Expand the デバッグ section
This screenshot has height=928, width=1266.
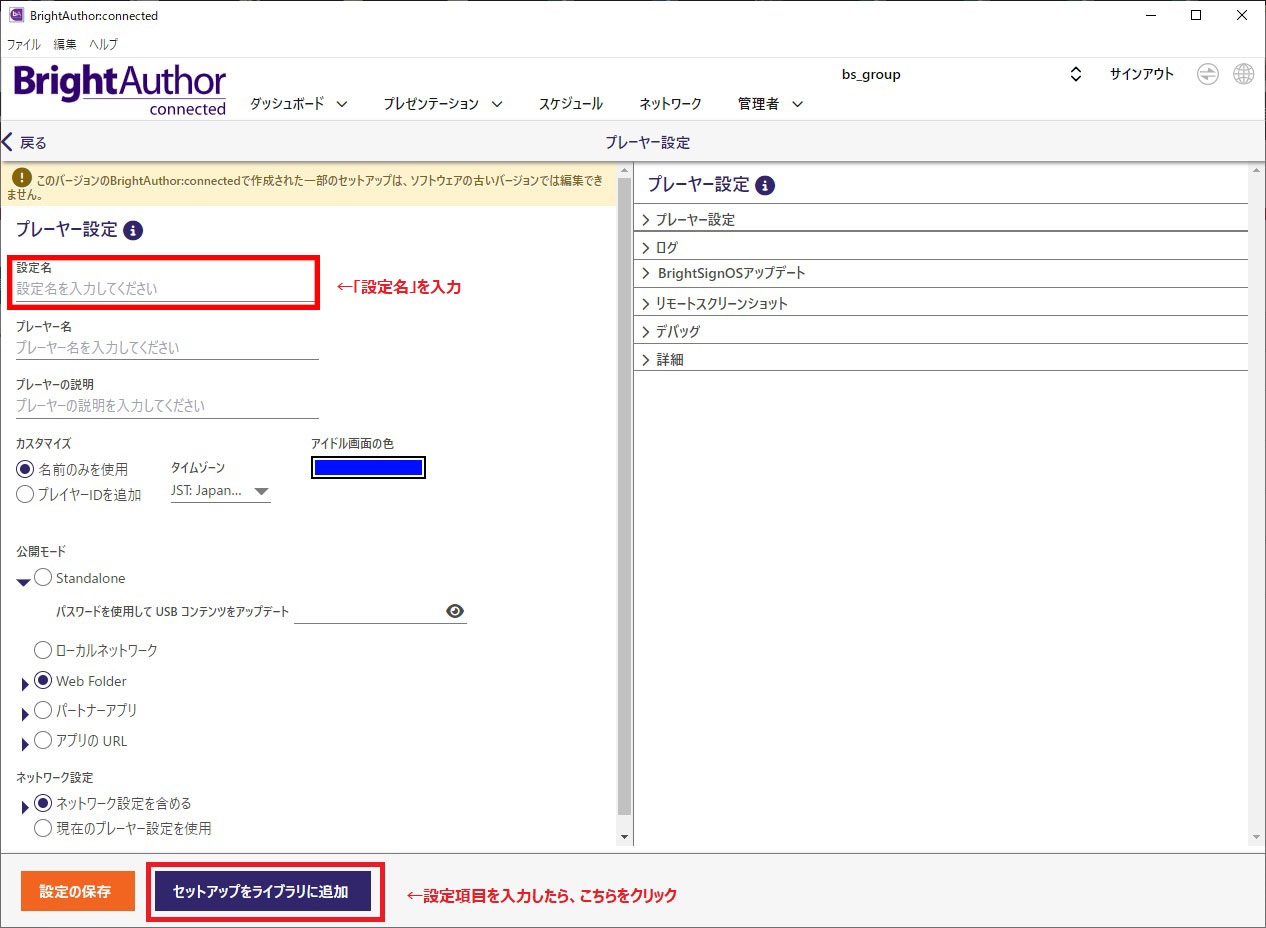tap(941, 331)
